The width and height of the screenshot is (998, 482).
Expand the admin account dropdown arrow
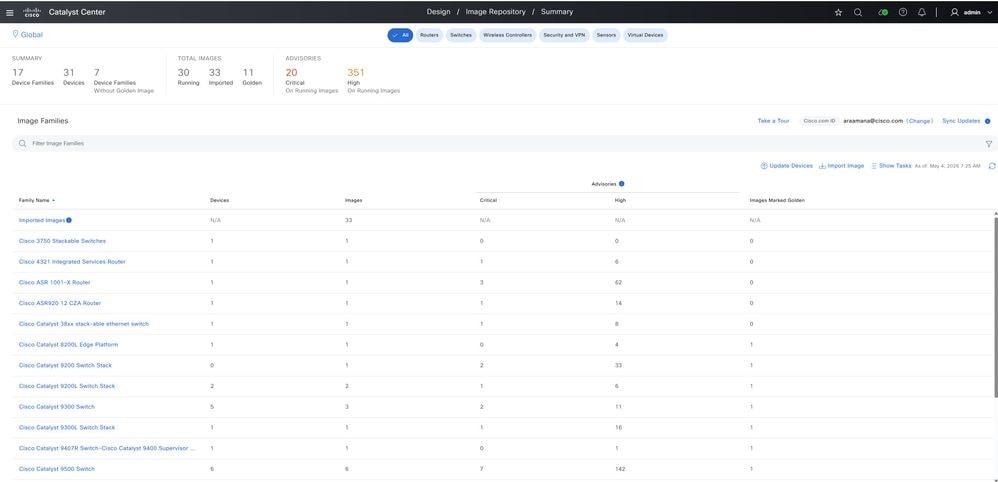[989, 12]
